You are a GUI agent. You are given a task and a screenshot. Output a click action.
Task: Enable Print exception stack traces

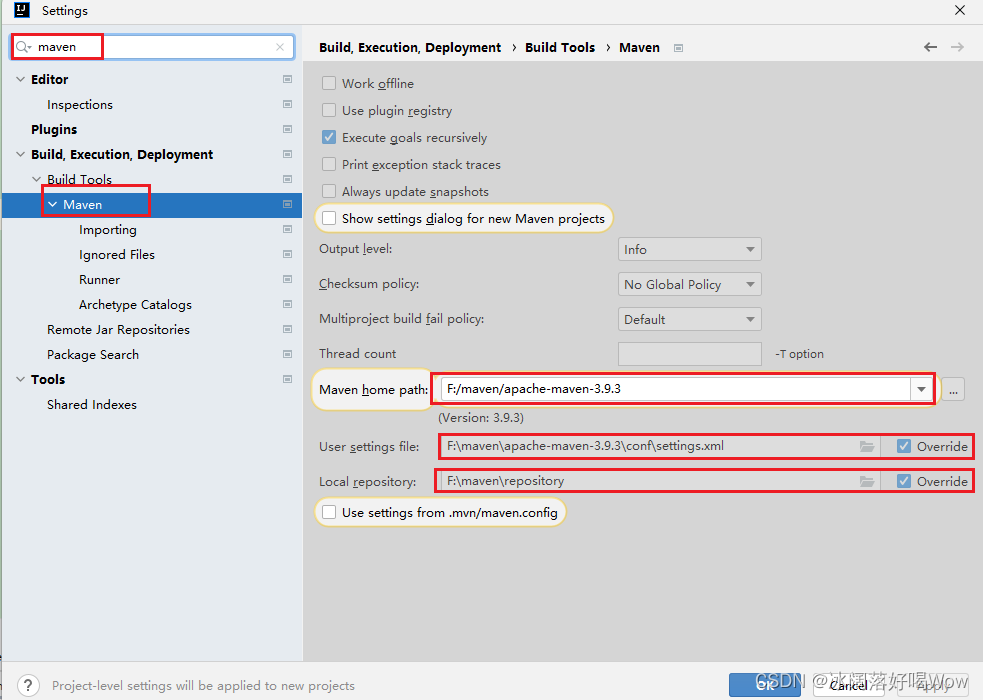click(x=329, y=164)
